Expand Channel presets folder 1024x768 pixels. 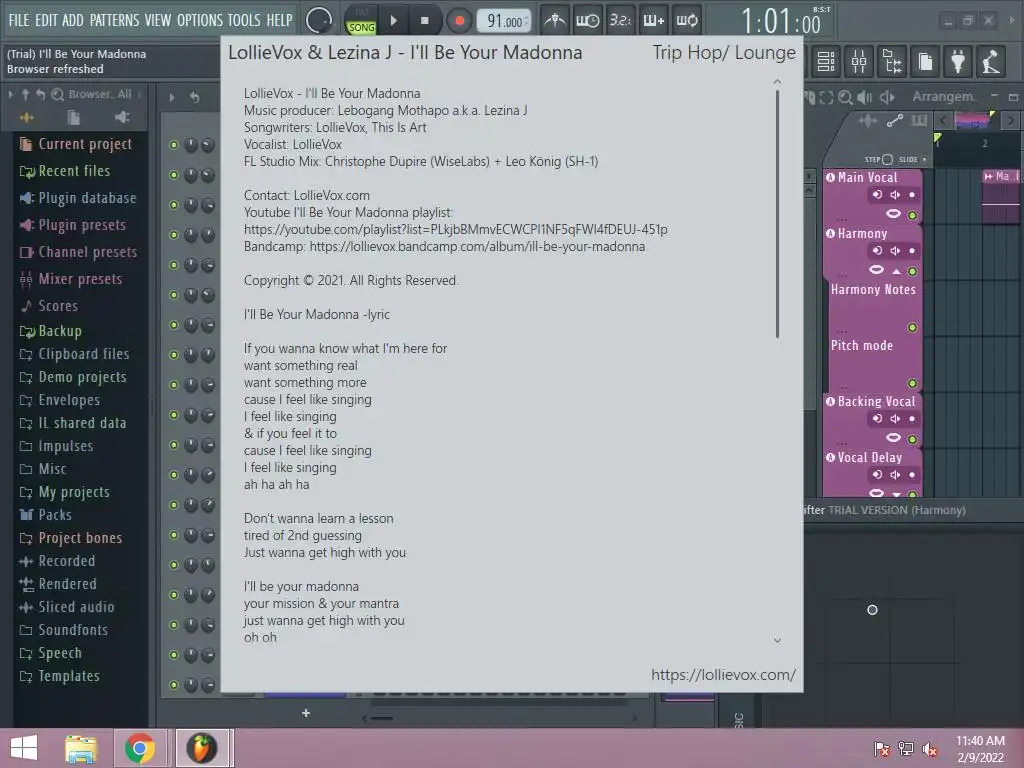(x=78, y=252)
